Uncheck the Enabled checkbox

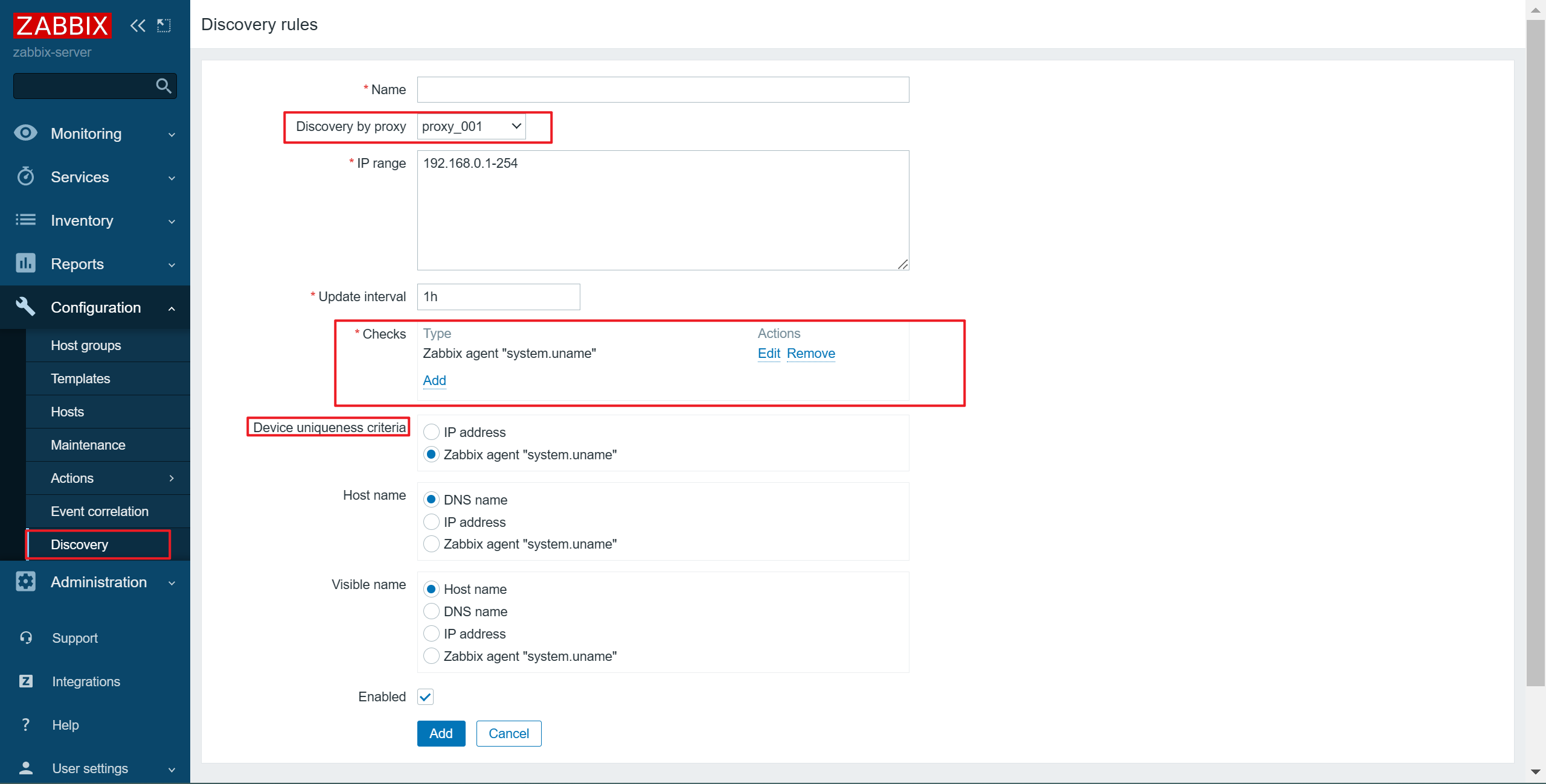pos(425,697)
